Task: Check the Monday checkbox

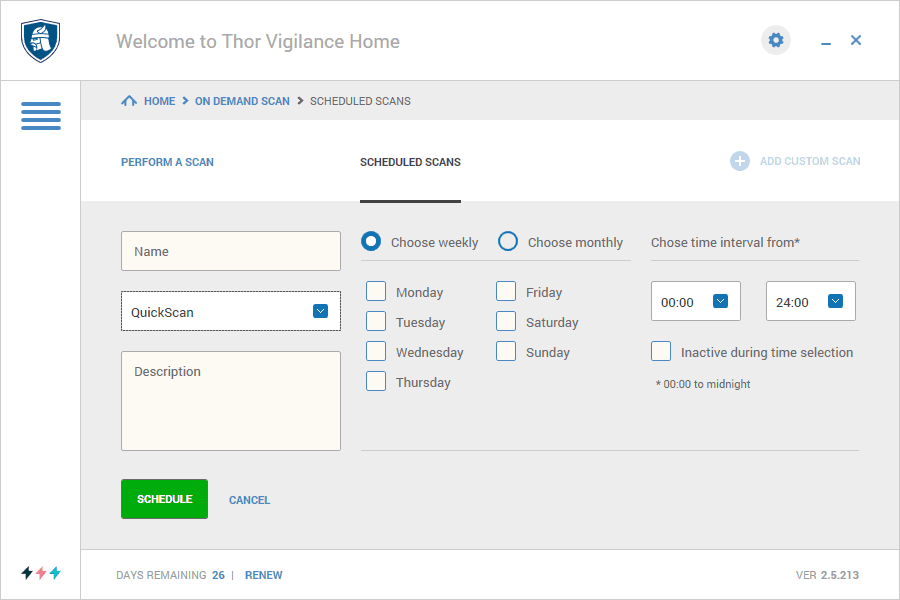Action: coord(376,291)
